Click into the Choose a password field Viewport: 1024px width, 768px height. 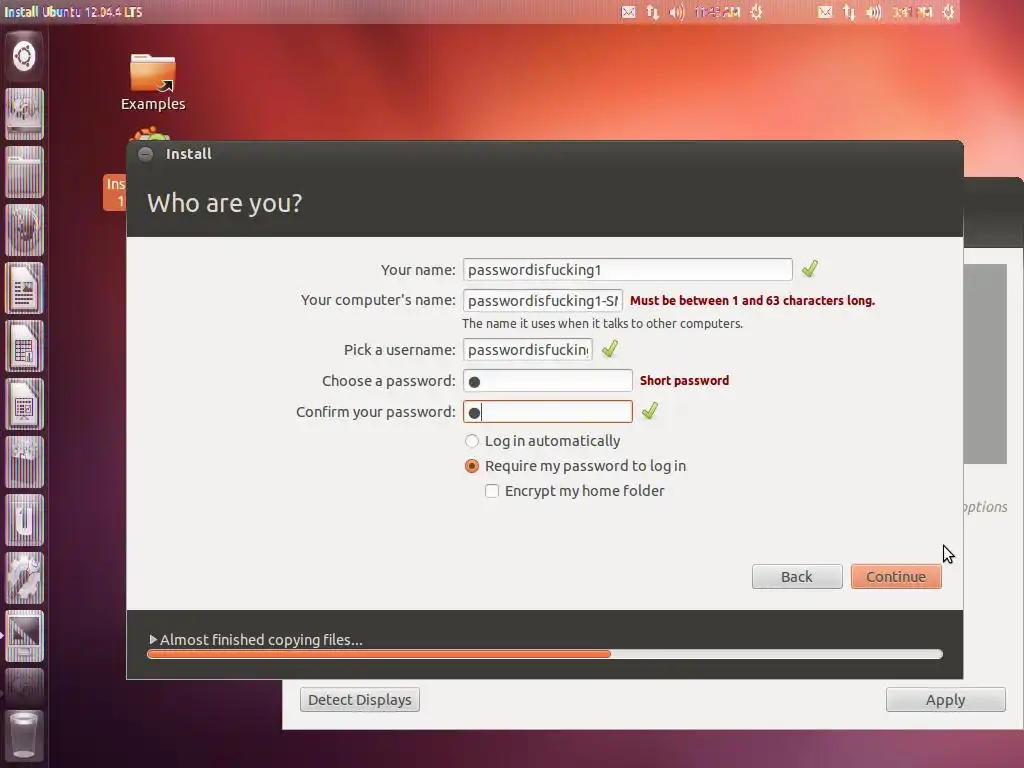point(547,381)
